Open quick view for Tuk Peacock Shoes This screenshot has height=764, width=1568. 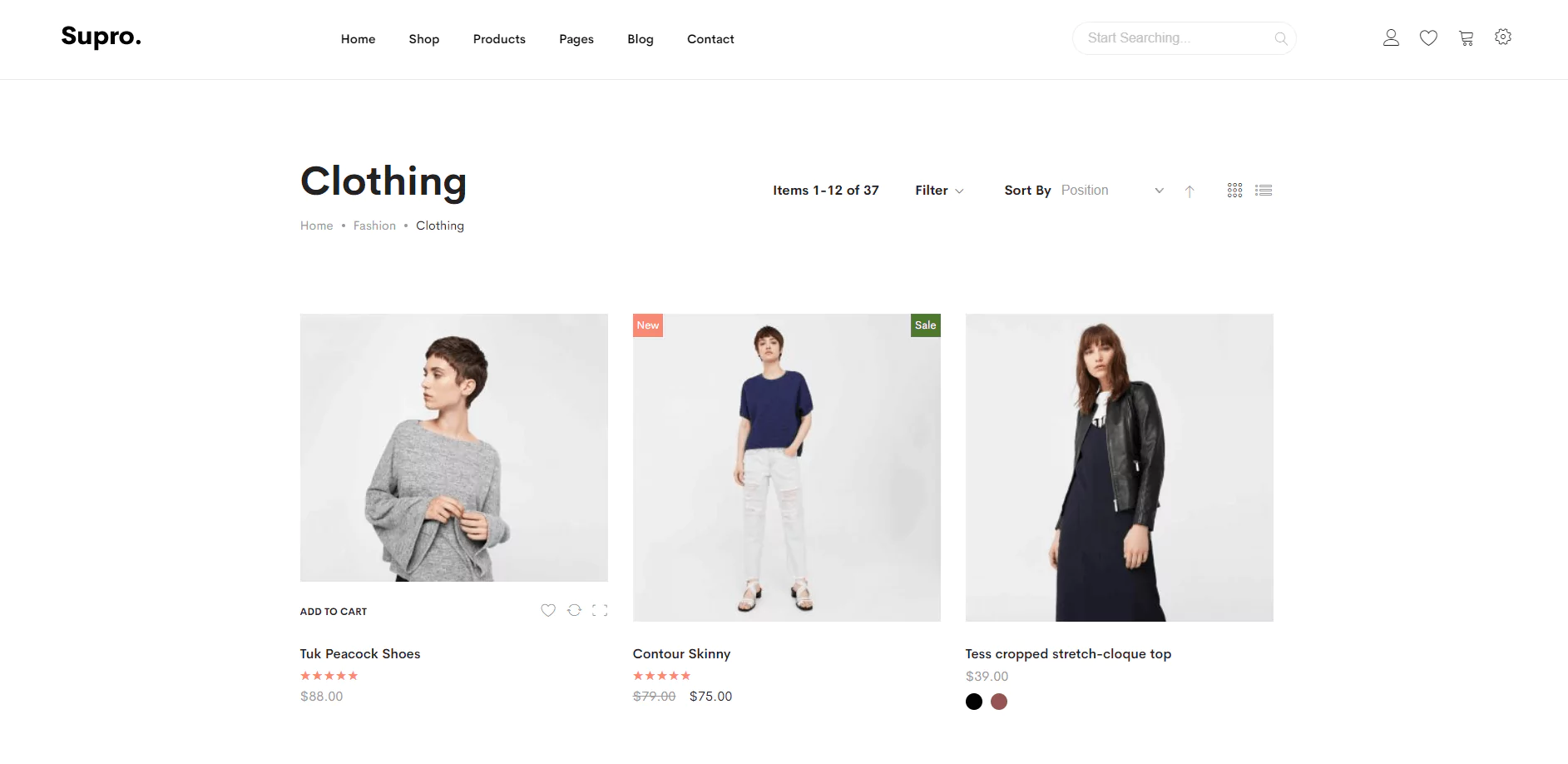click(x=600, y=610)
